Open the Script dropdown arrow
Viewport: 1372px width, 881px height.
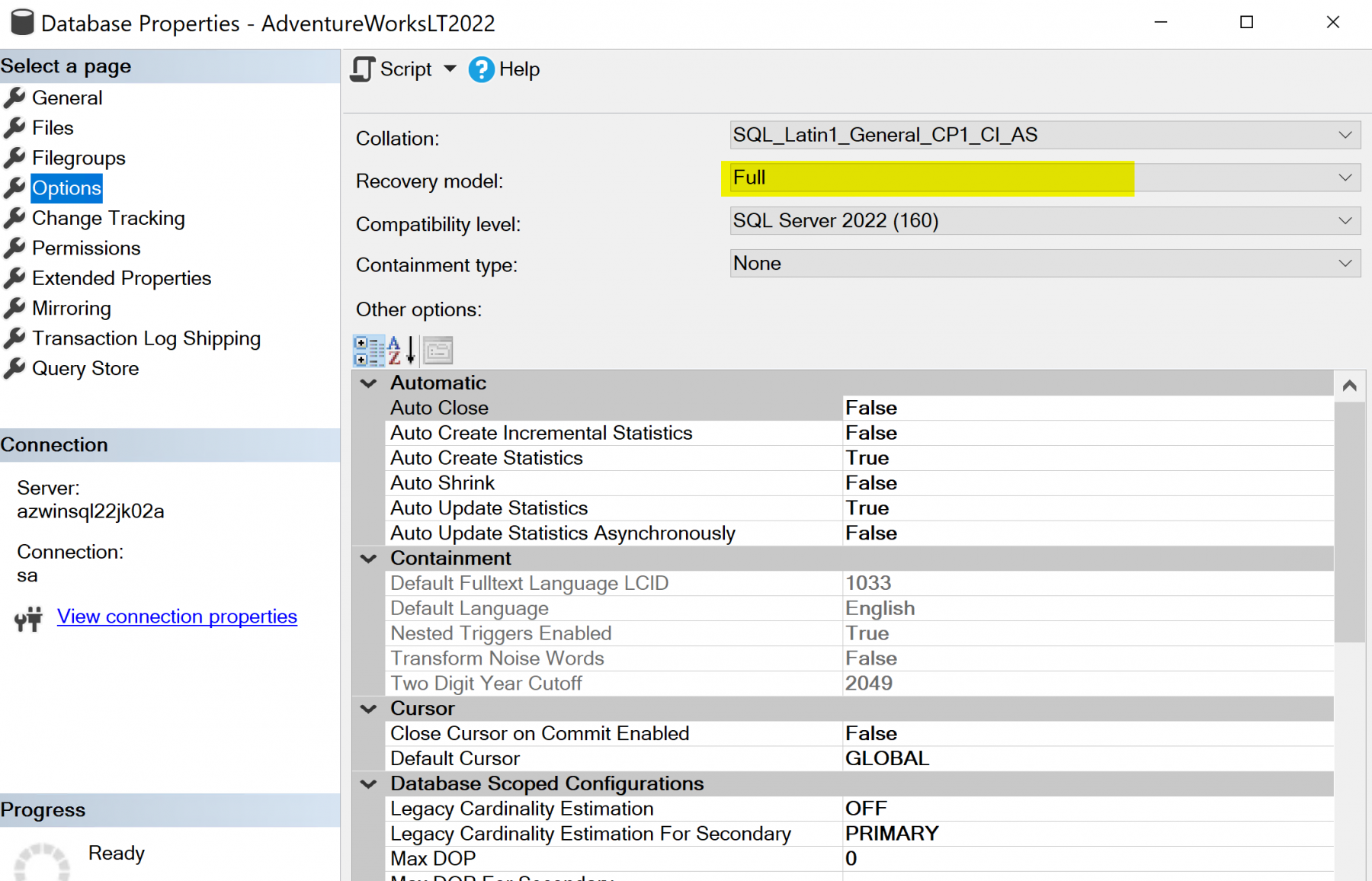click(x=450, y=69)
